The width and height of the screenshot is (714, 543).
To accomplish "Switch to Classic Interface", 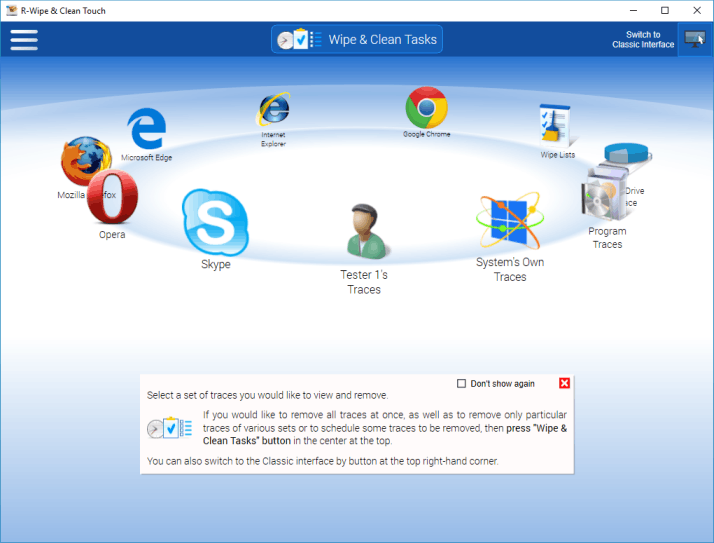I will [643, 40].
